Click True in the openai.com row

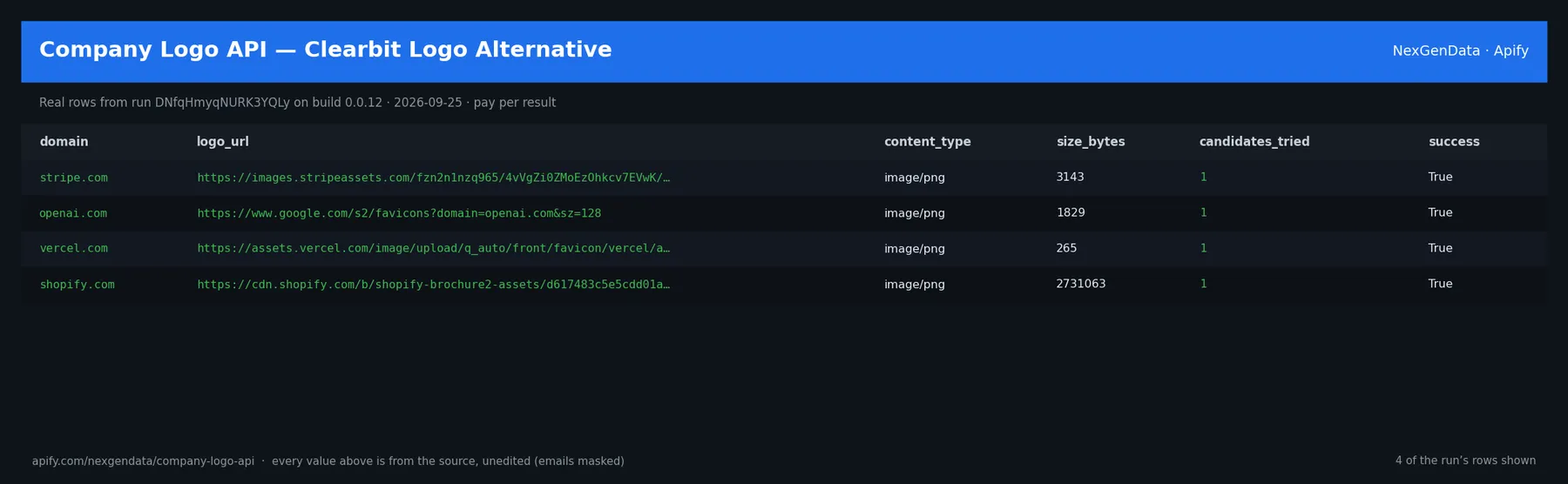[x=1440, y=212]
